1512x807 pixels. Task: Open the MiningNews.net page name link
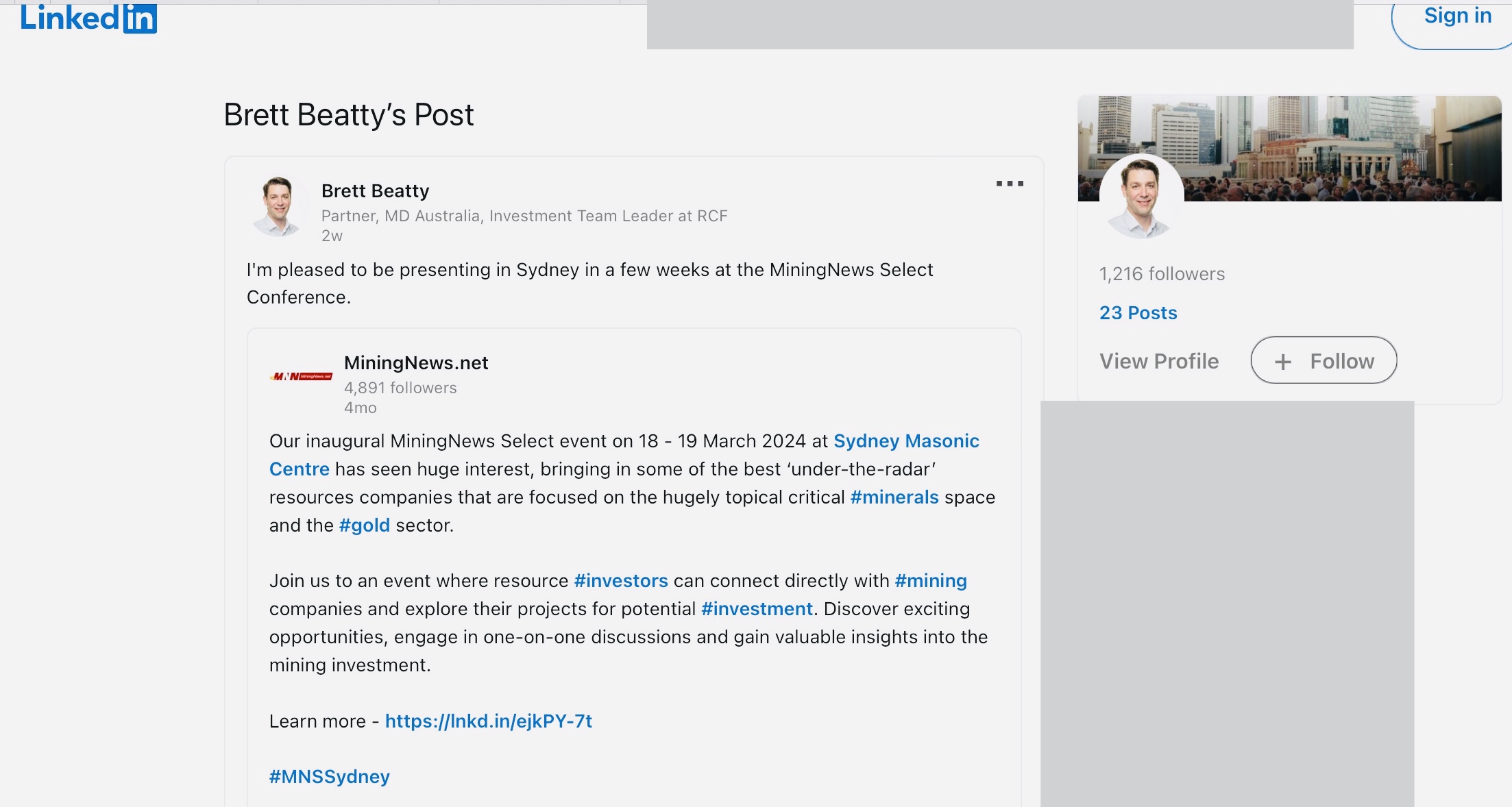point(416,362)
